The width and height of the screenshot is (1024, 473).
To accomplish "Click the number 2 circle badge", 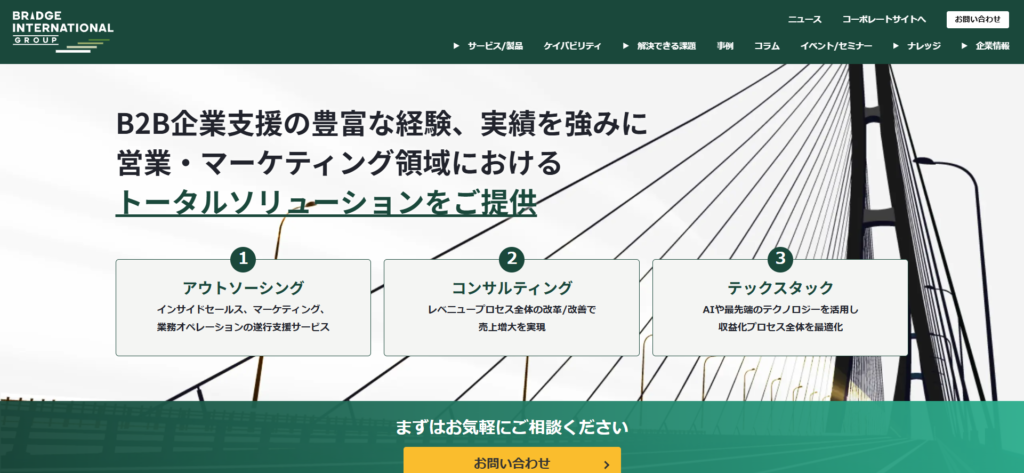I will pos(511,259).
